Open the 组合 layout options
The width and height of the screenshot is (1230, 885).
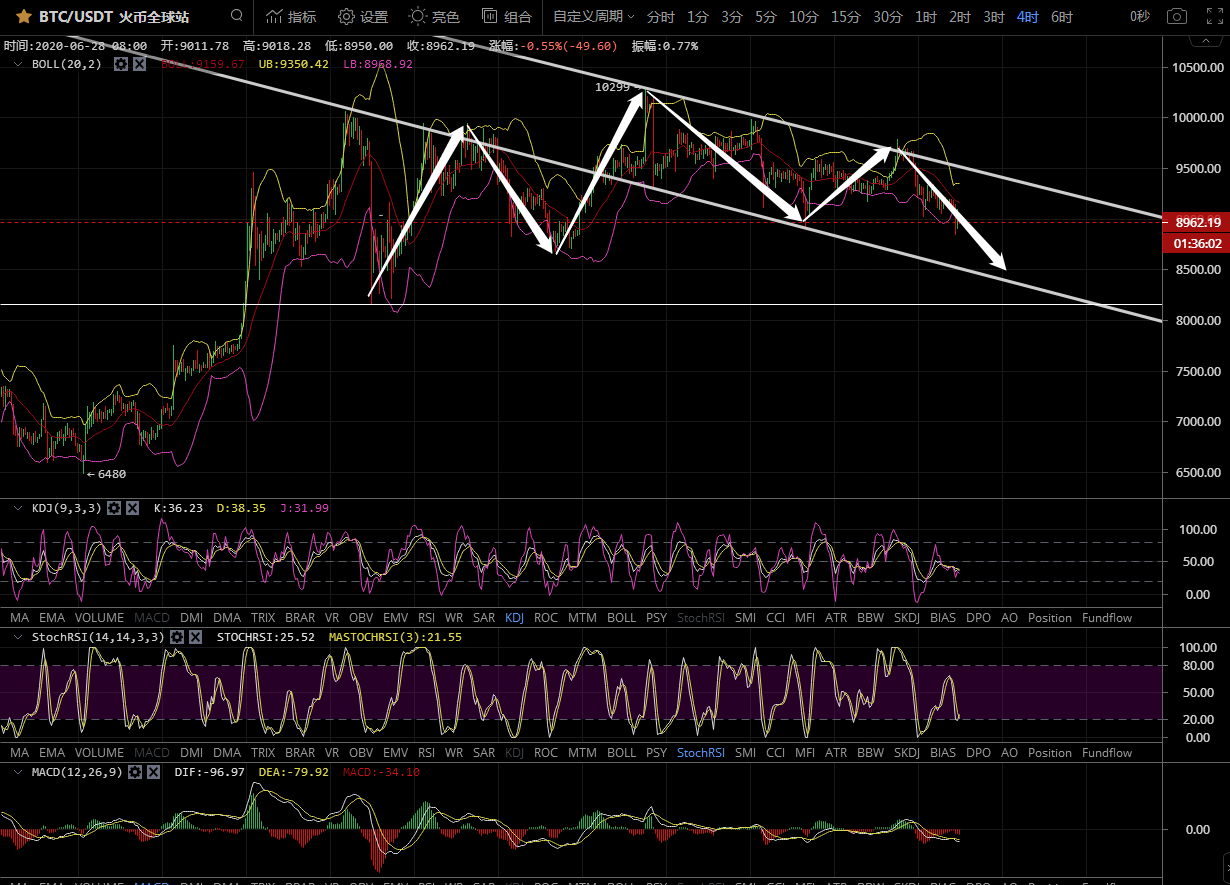coord(507,17)
